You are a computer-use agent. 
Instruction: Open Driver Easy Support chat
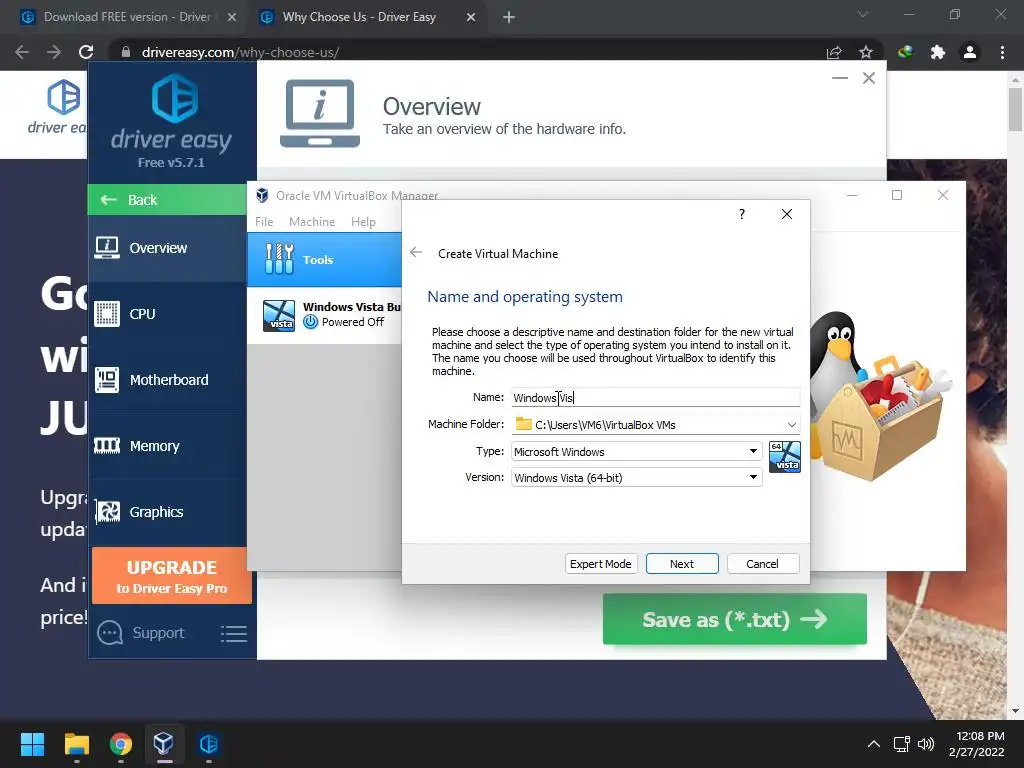tap(141, 633)
